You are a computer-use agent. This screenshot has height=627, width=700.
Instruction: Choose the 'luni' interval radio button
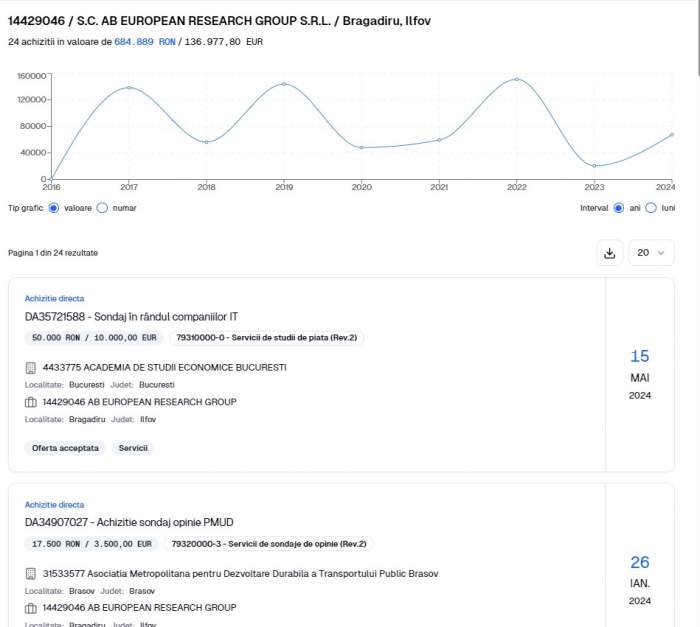(651, 208)
